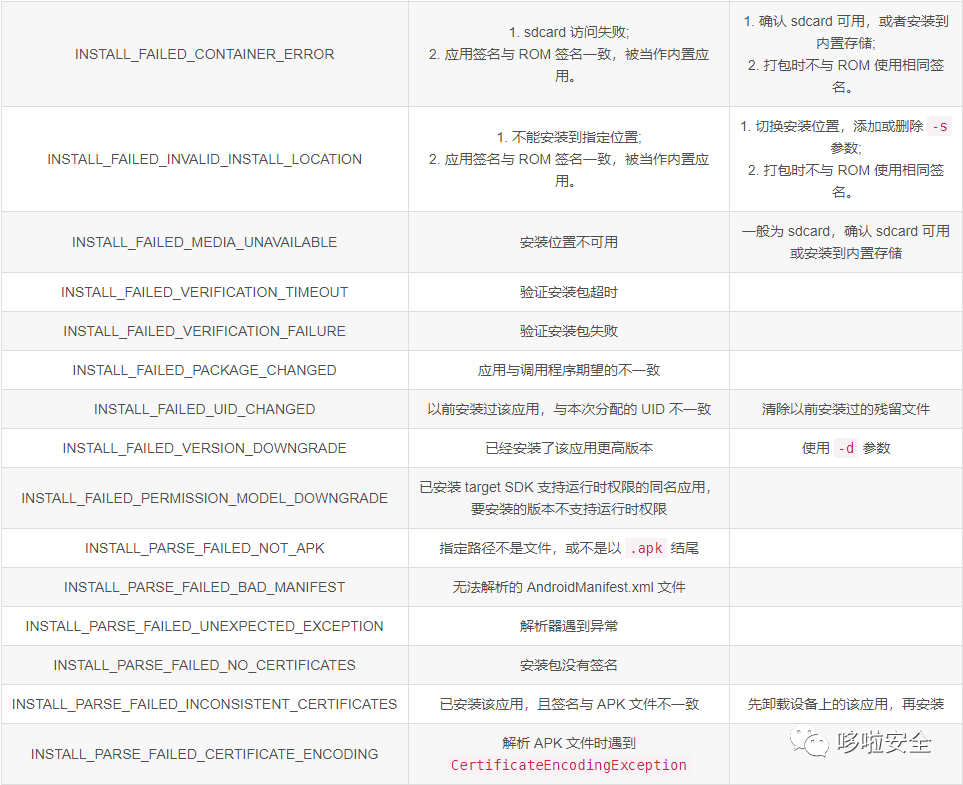The height and width of the screenshot is (785, 963).
Task: Click '已经安装了该应用更高版本' cell
Action: 569,448
